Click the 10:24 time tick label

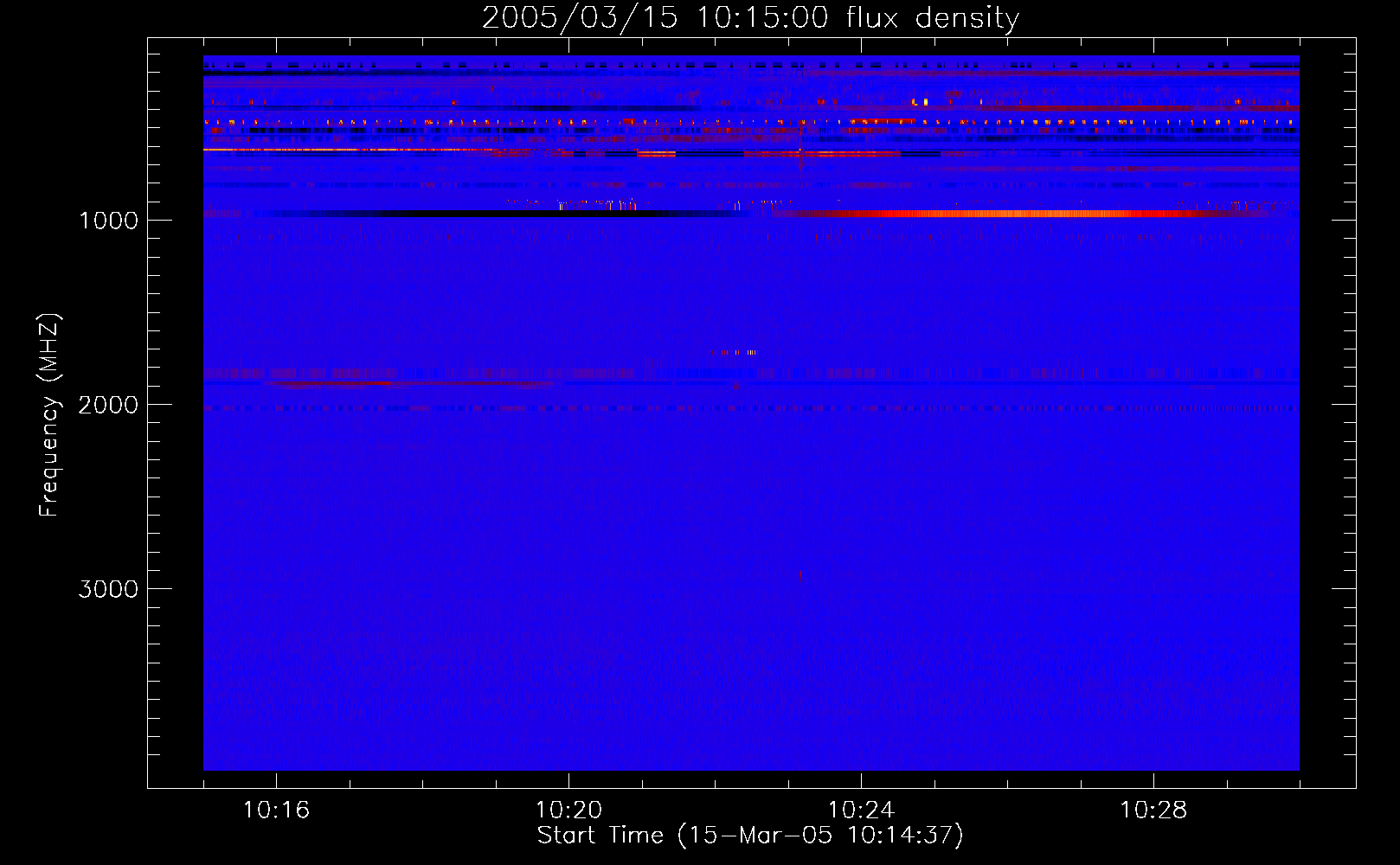tap(861, 811)
